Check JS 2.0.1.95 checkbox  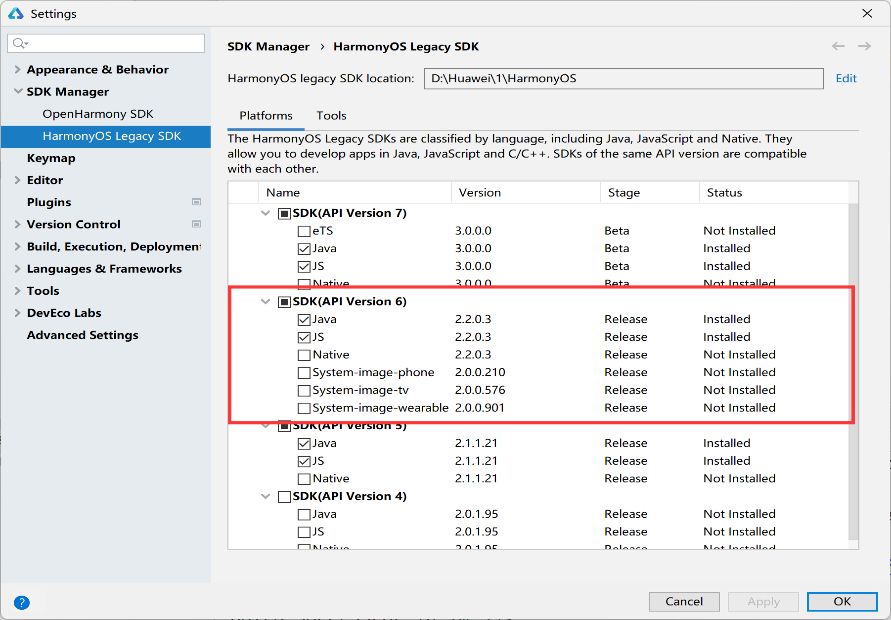[x=304, y=532]
